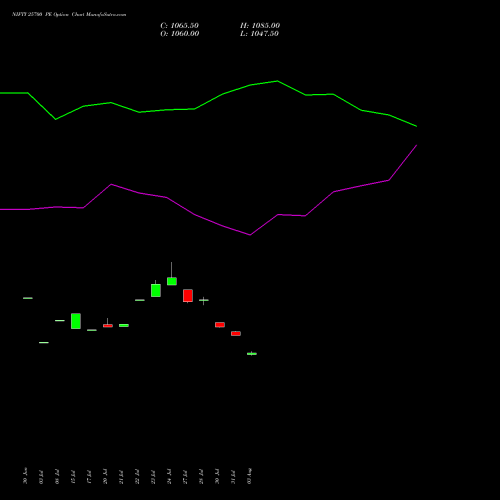
Task: Click the open value O: 1060.00
Action: (x=180, y=34)
